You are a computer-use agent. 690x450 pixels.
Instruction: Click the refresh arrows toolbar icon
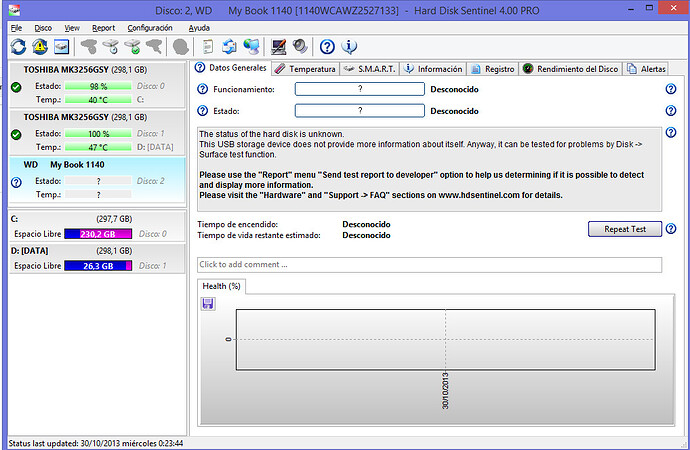click(18, 47)
